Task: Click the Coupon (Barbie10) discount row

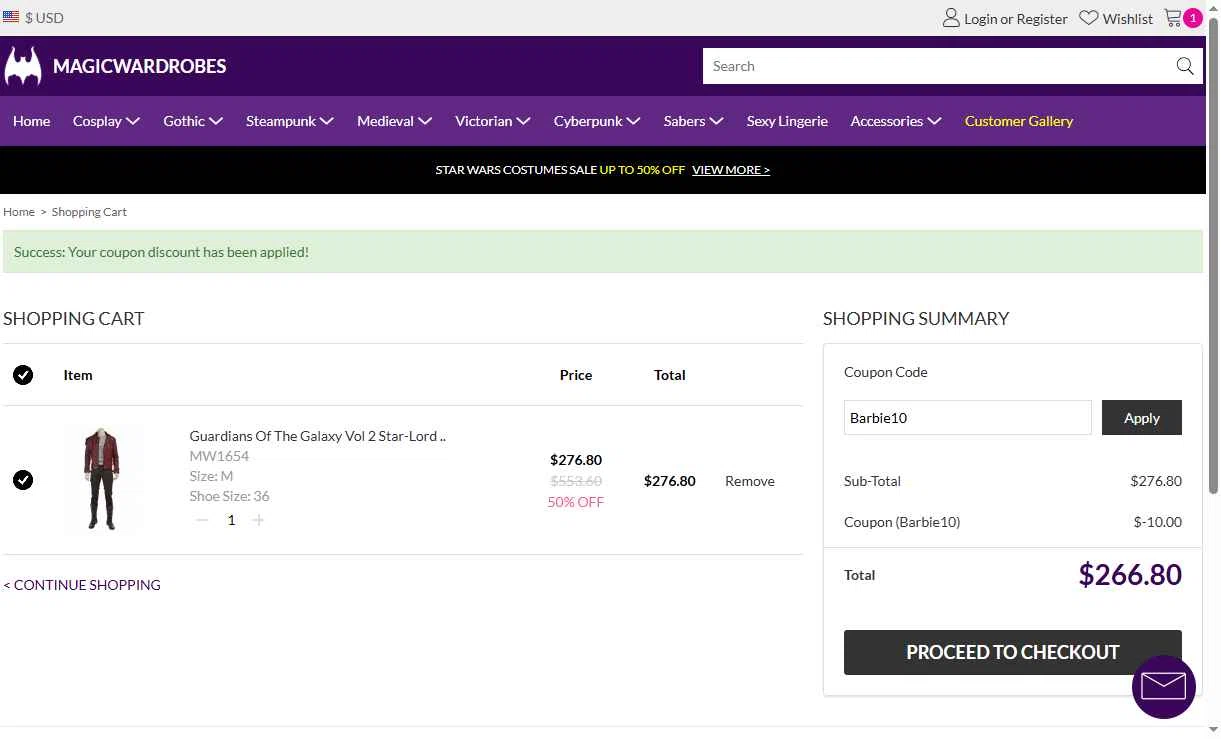Action: coord(1013,522)
